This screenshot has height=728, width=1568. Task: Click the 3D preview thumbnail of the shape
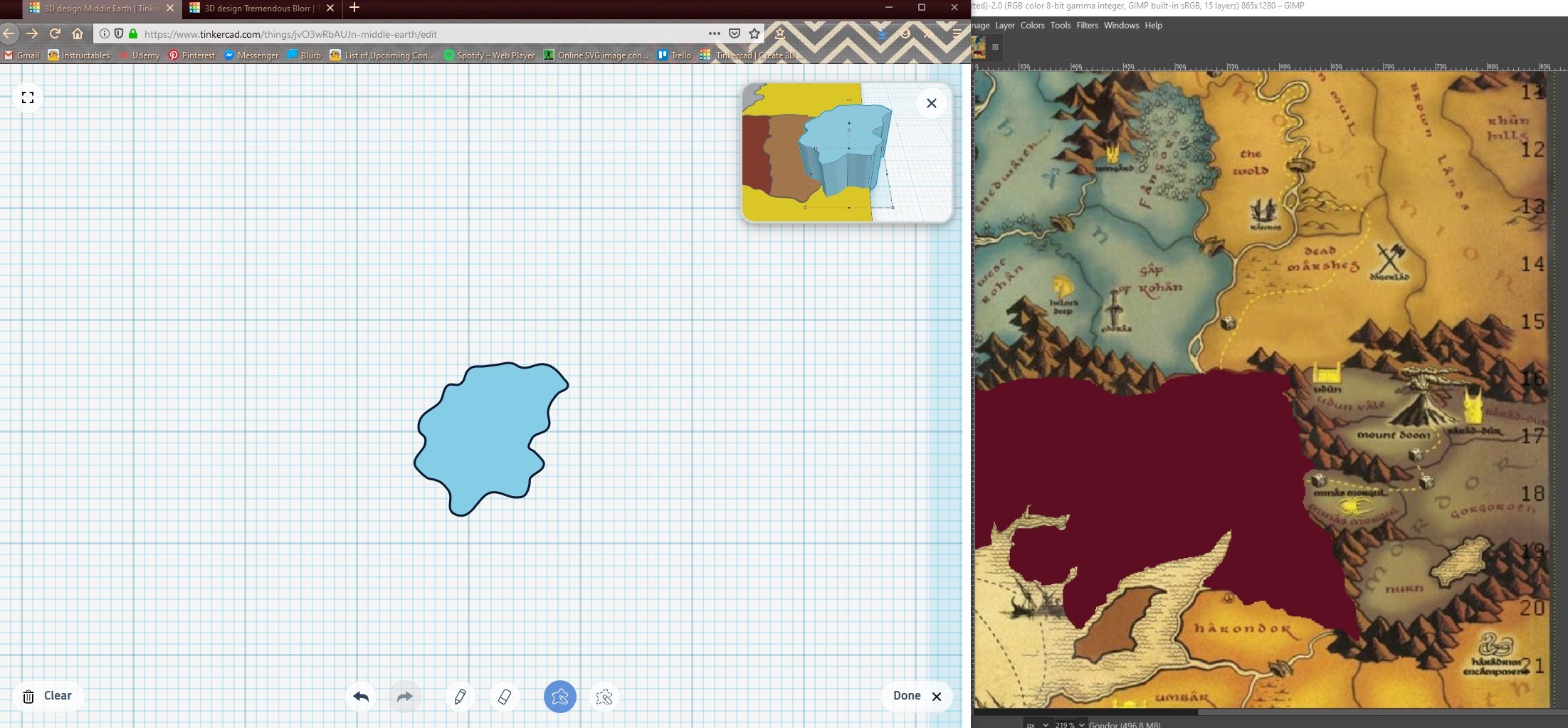tap(847, 152)
